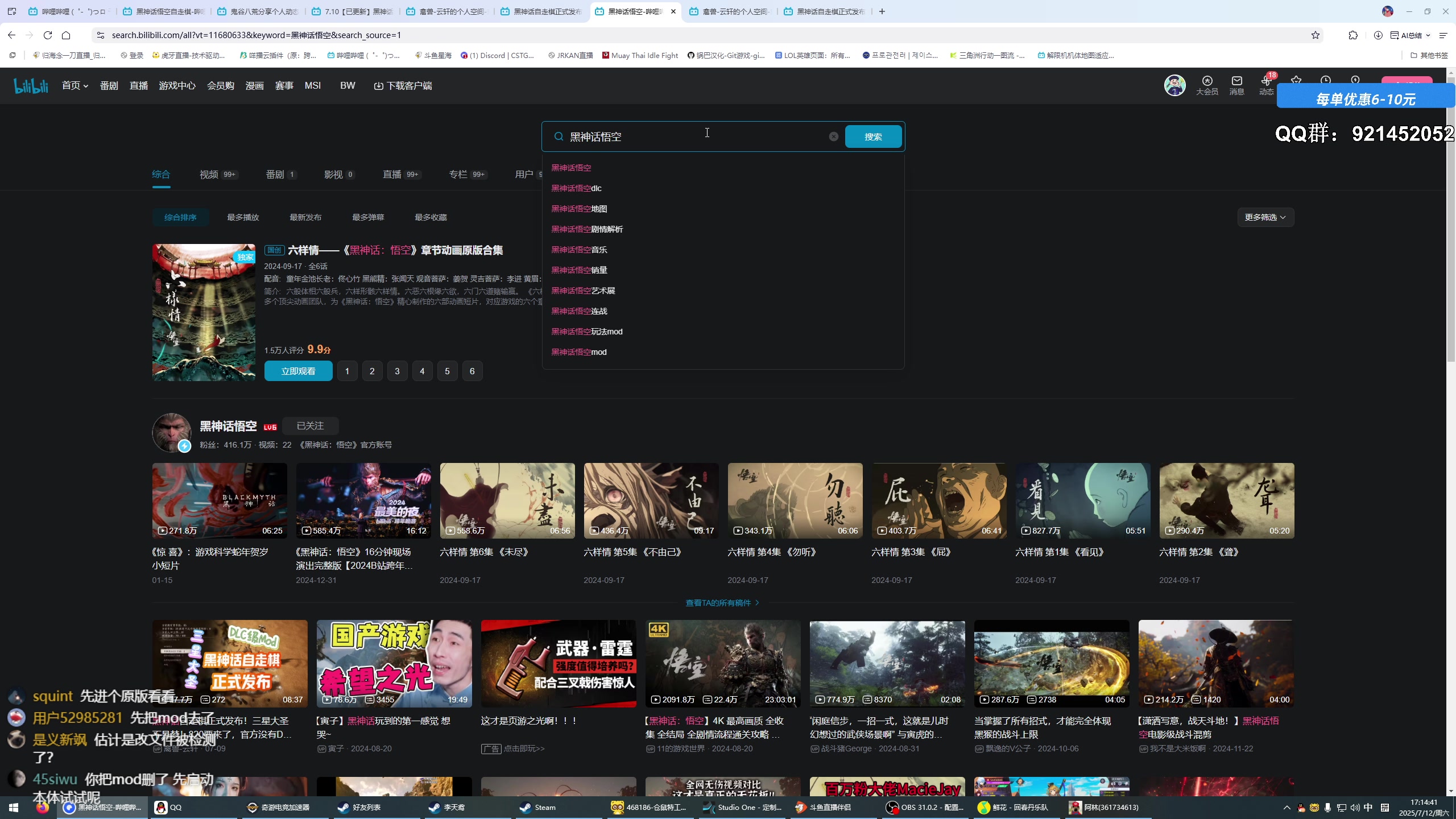Open the 消息 messages icon
This screenshot has height=819, width=1456.
point(1236,85)
